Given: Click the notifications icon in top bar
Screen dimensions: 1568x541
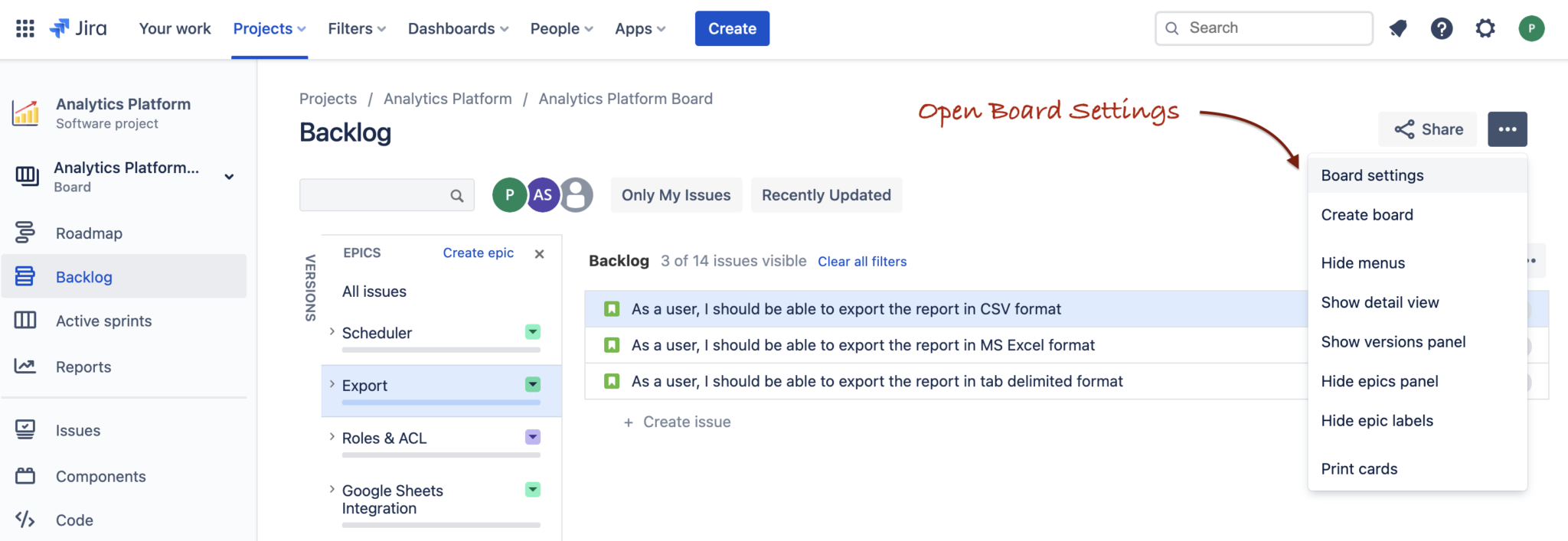Looking at the screenshot, I should pyautogui.click(x=1398, y=28).
